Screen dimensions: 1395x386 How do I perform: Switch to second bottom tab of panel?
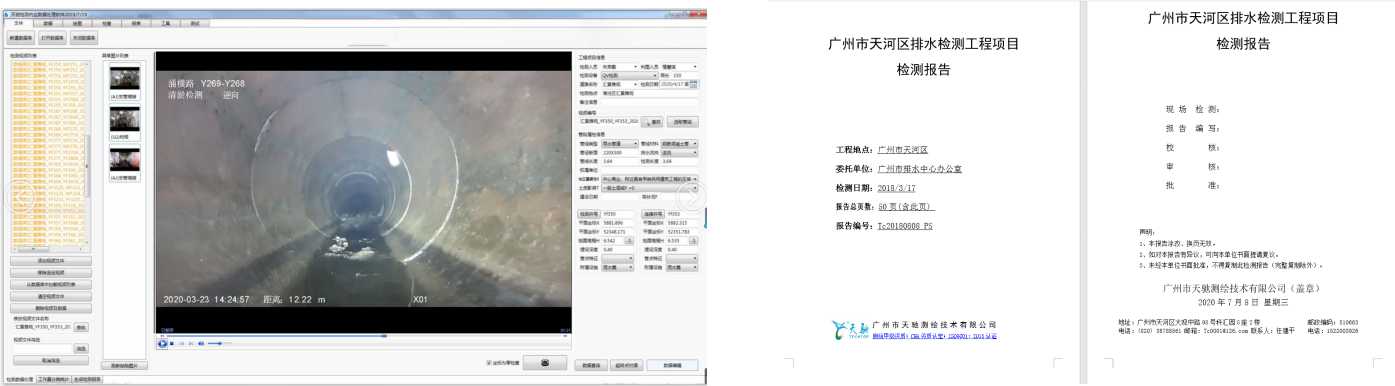(52, 380)
